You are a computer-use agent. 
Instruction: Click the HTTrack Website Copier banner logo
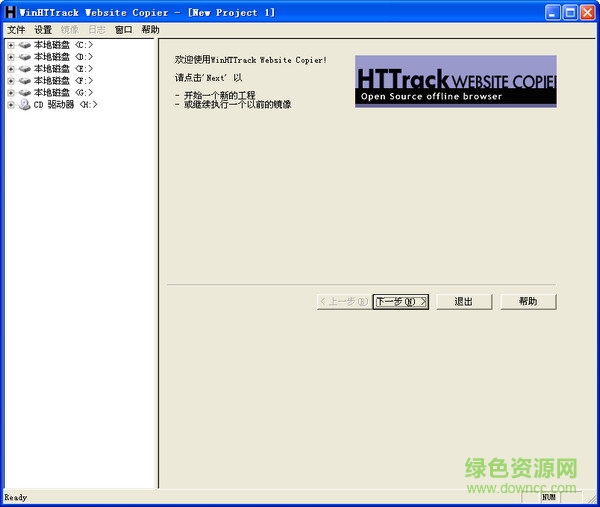[455, 81]
